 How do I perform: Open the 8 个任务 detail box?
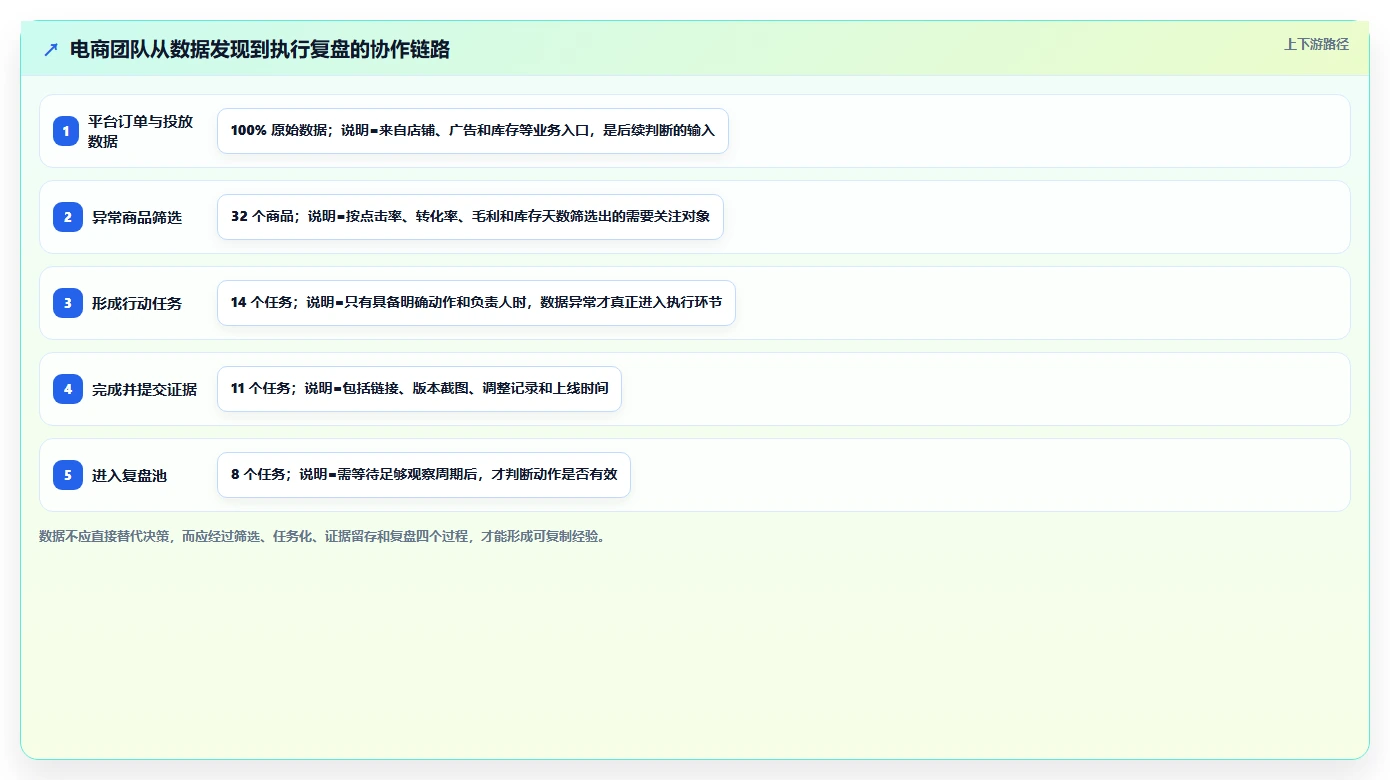tap(424, 475)
